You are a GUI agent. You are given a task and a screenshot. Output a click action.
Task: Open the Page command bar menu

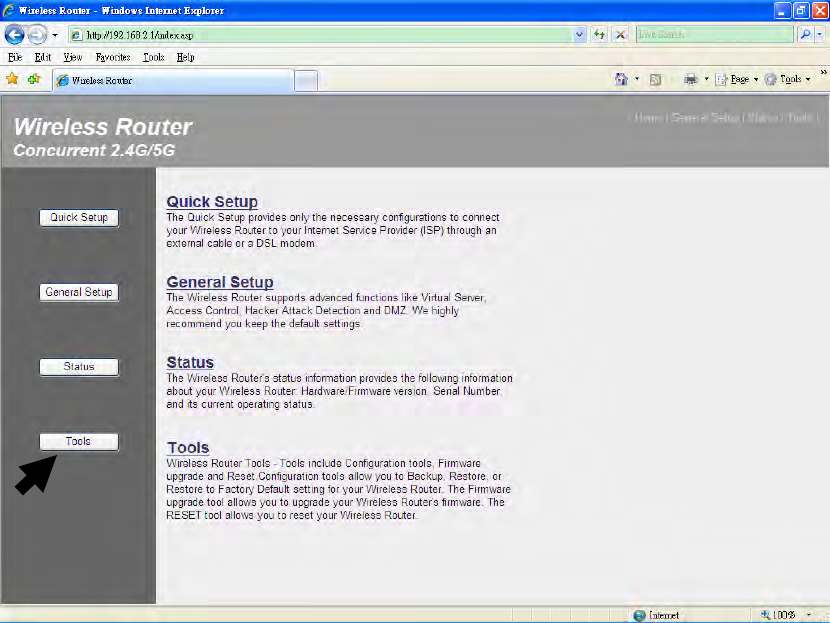[737, 79]
